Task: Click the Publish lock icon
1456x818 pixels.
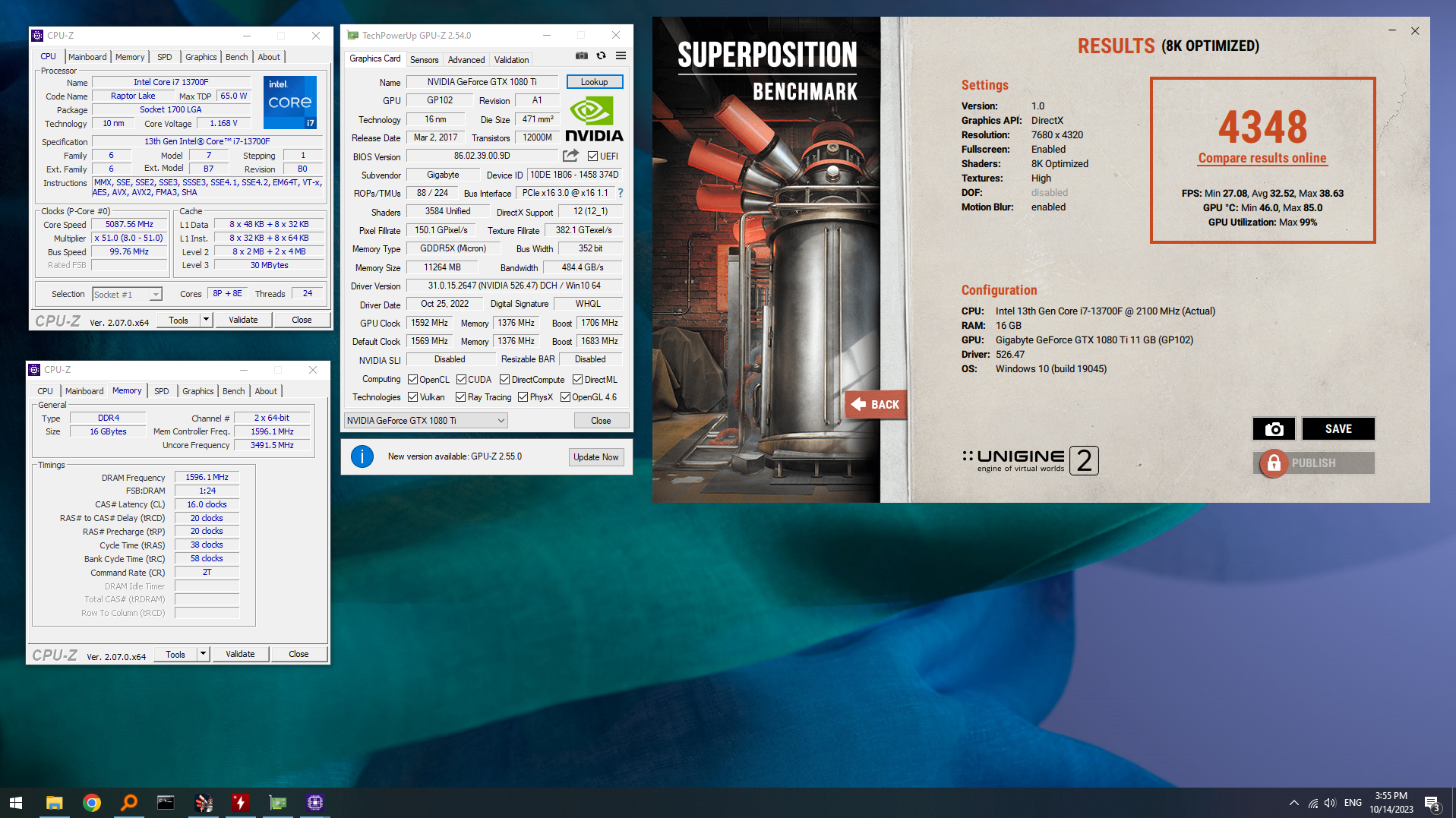Action: tap(1274, 463)
